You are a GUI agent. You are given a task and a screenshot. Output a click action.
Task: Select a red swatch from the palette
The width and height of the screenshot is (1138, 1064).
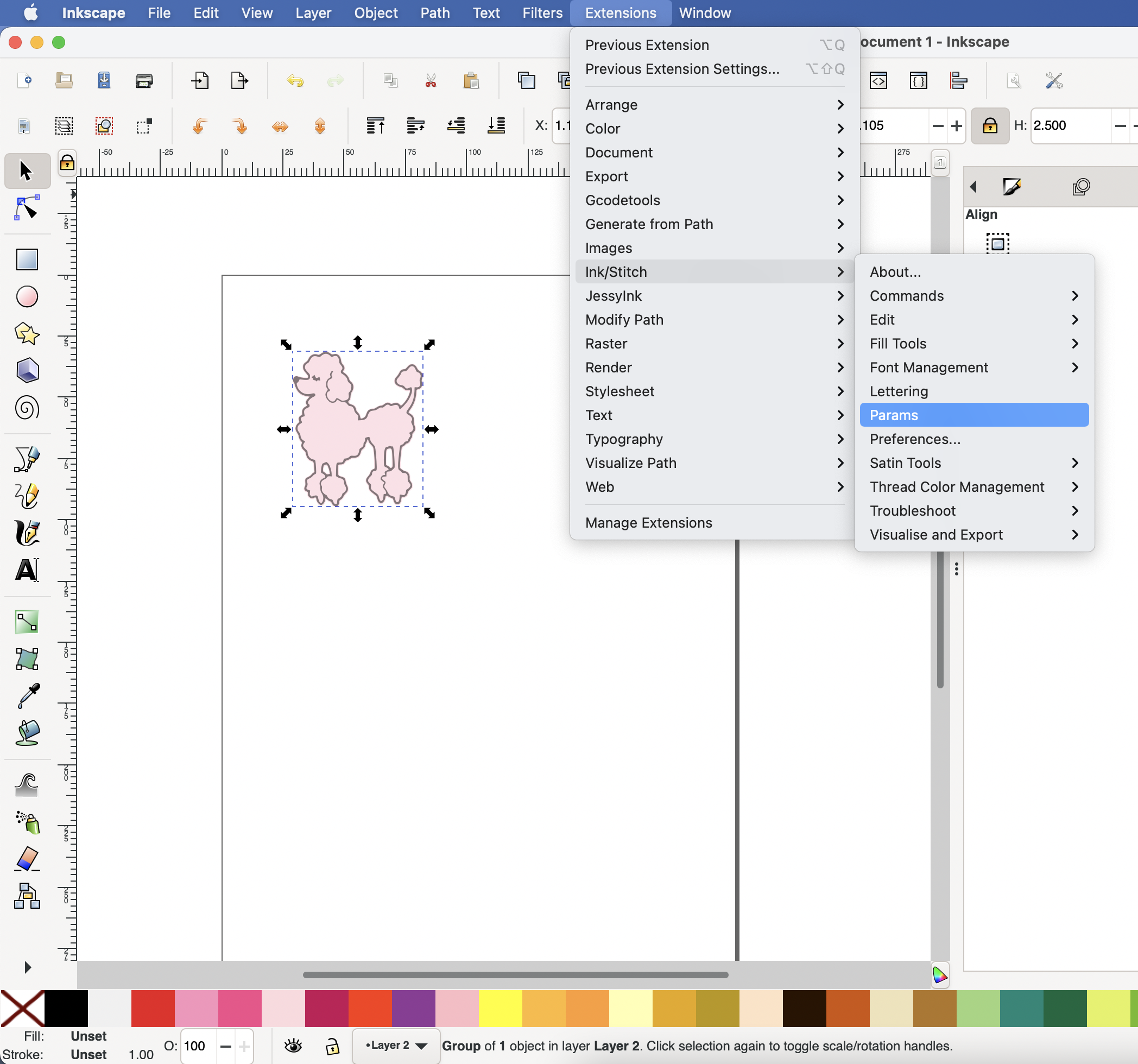point(152,1009)
